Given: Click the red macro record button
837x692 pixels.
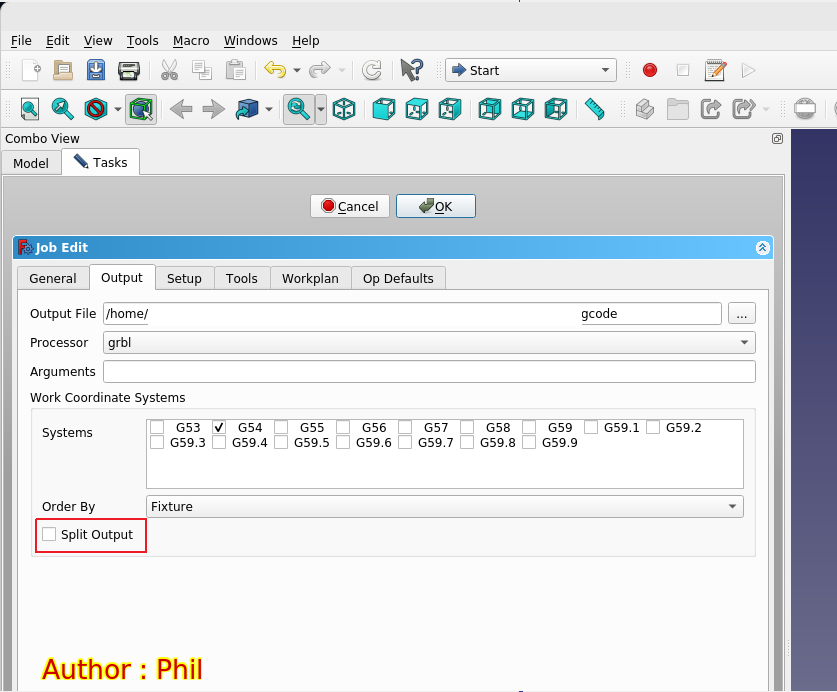Looking at the screenshot, I should 650,70.
